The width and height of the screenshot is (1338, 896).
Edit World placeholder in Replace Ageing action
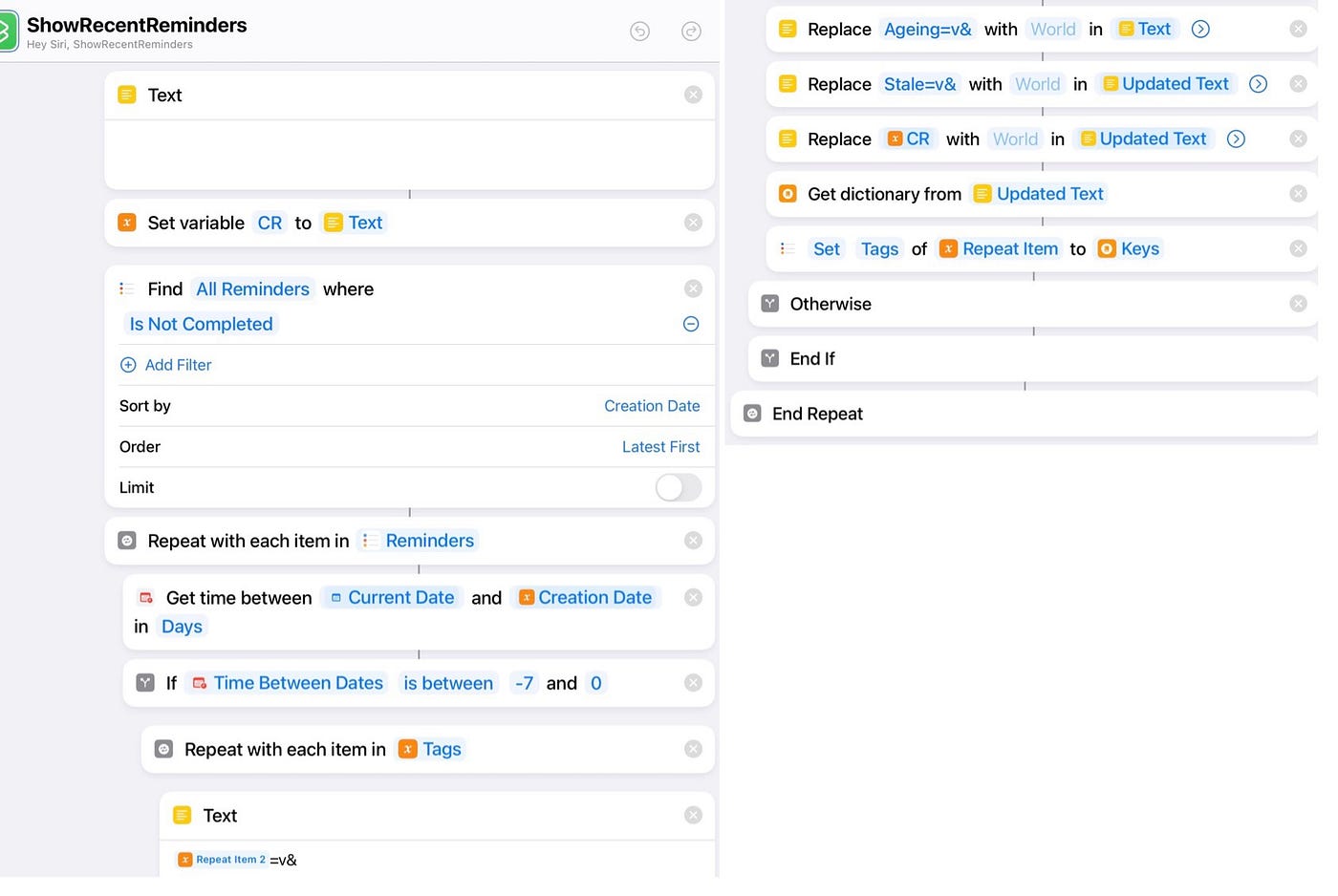pos(1053,30)
